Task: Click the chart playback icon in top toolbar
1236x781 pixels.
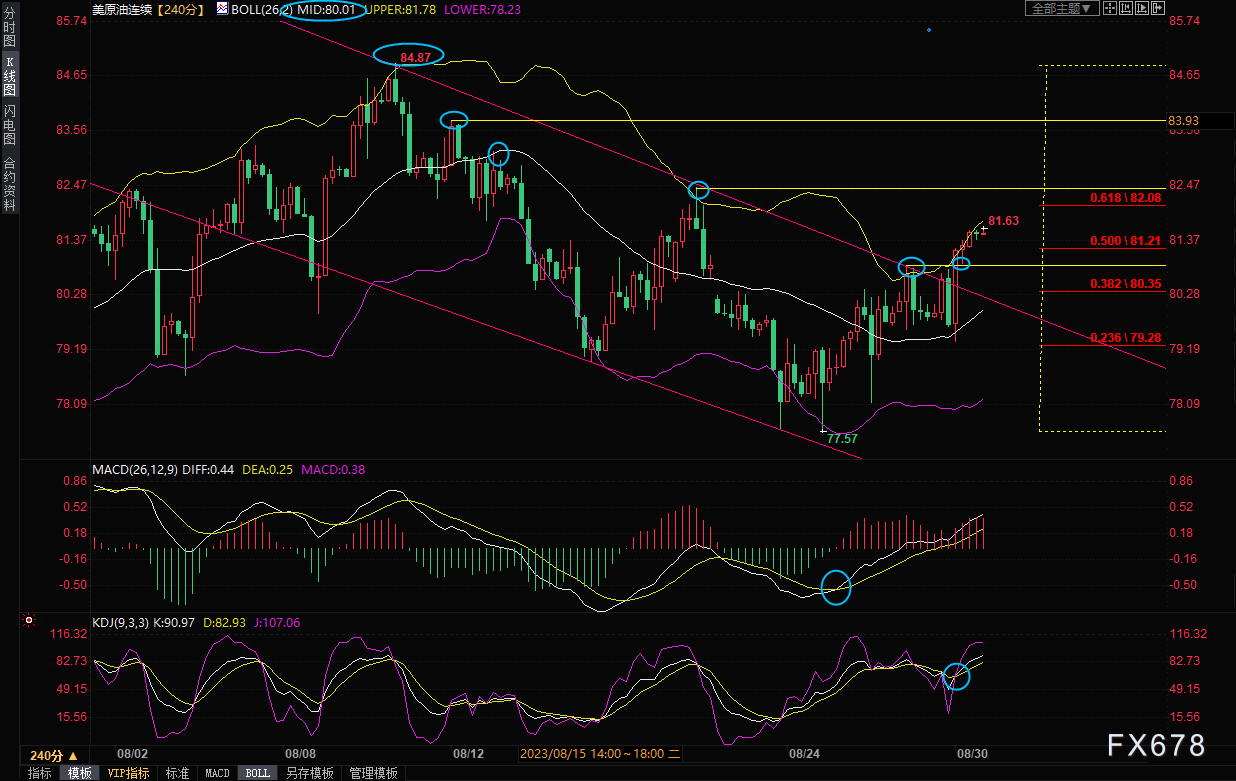Action: (1141, 8)
